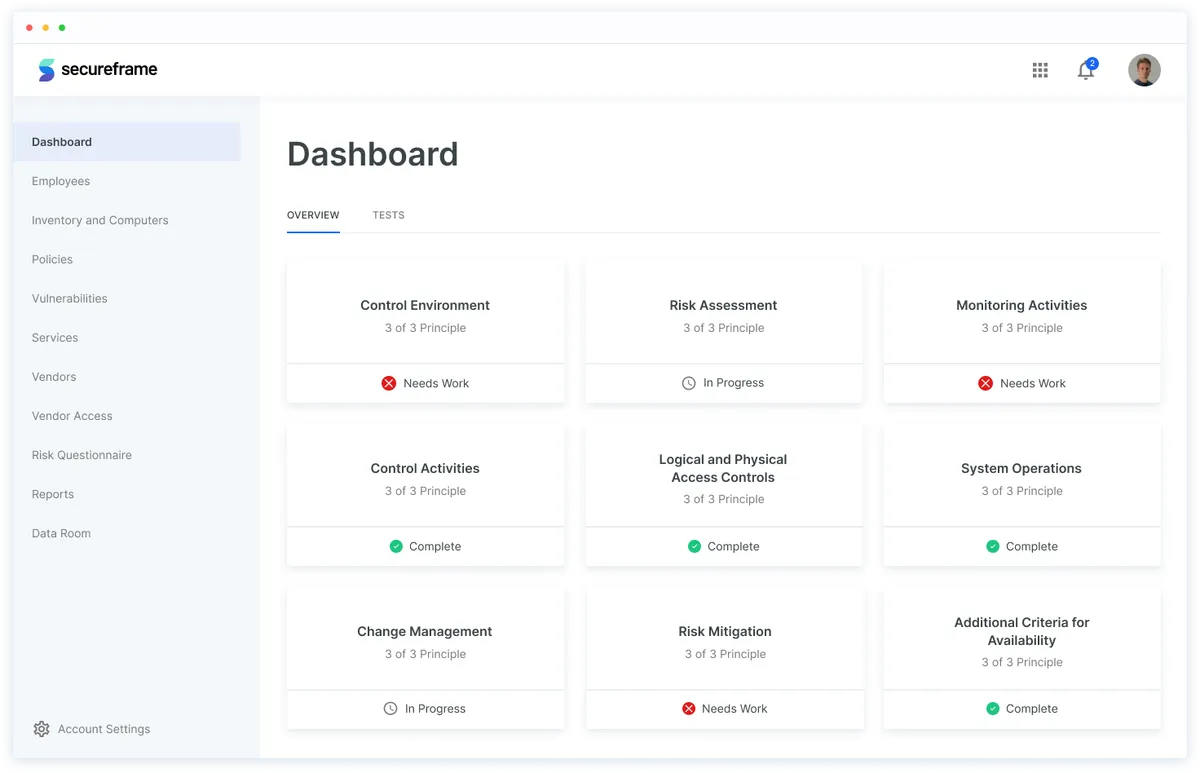1200x773 pixels.
Task: Select Dashboard in the sidebar
Action: tap(127, 142)
